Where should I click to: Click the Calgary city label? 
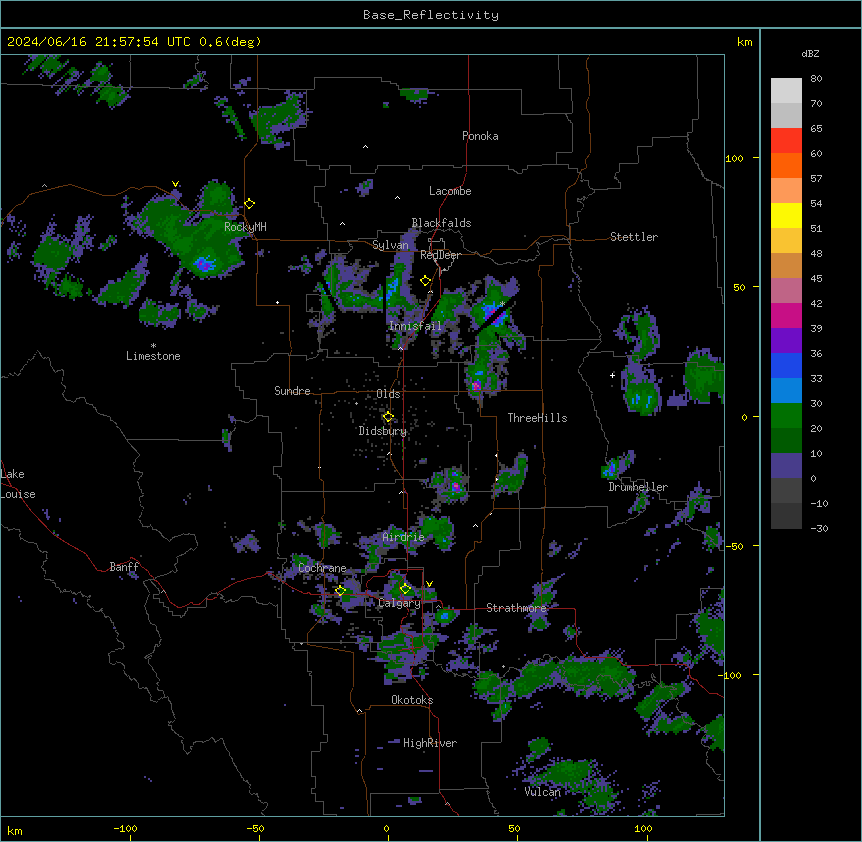[400, 603]
